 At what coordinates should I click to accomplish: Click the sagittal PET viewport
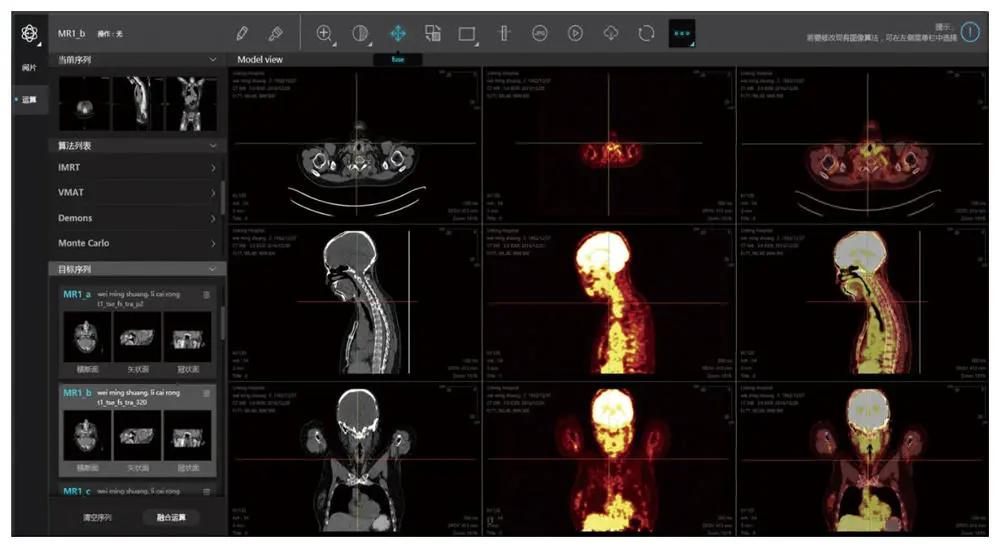609,302
